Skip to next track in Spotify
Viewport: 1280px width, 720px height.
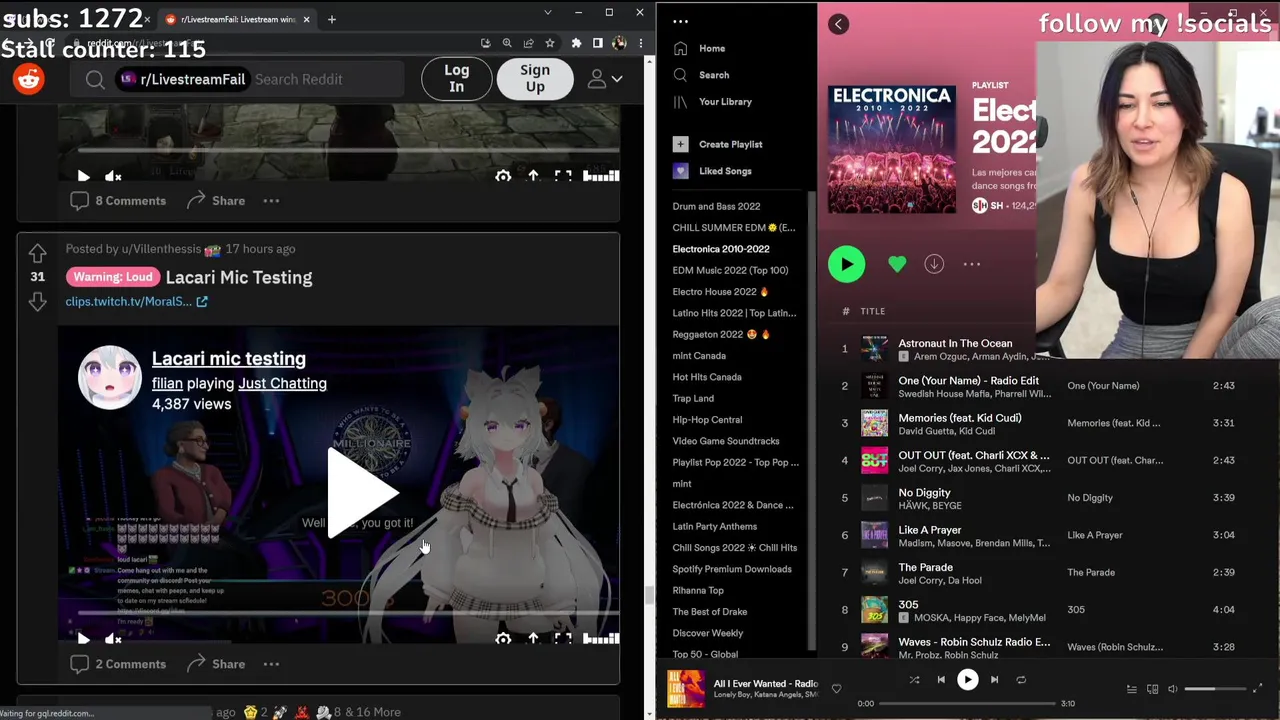tap(994, 680)
